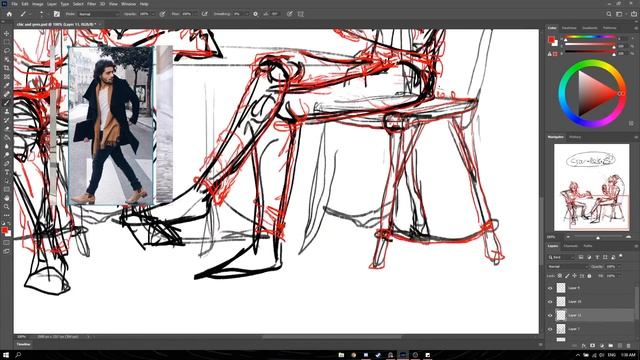Add layer style fx icon
This screenshot has width=640, height=360.
tap(584, 346)
